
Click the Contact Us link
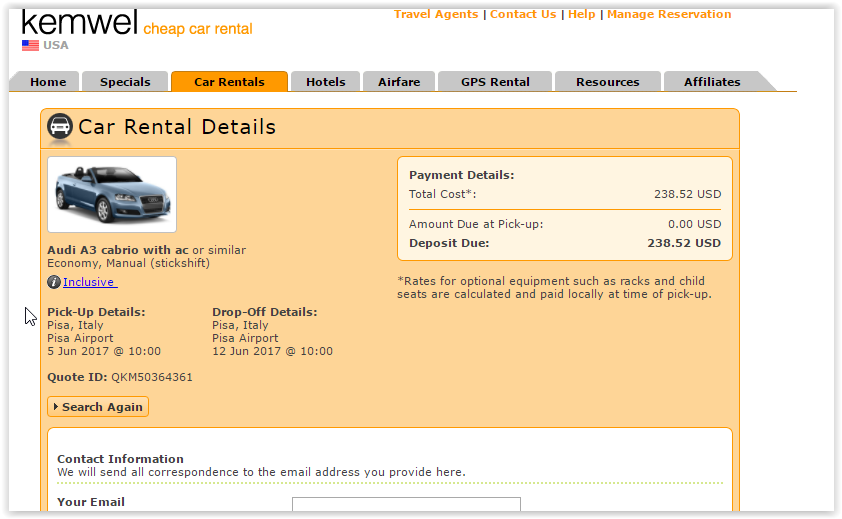pos(523,15)
